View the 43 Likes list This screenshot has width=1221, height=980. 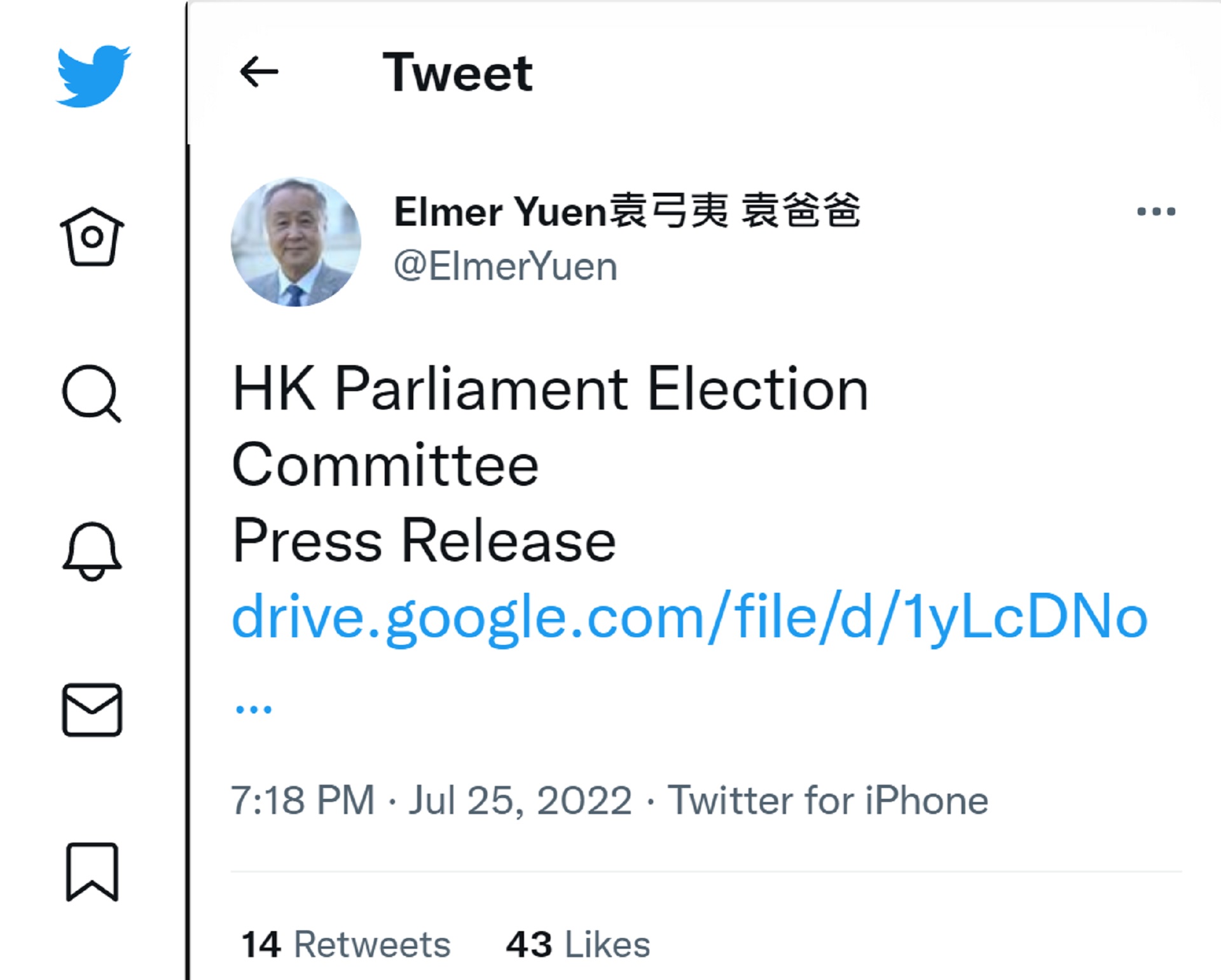[578, 944]
